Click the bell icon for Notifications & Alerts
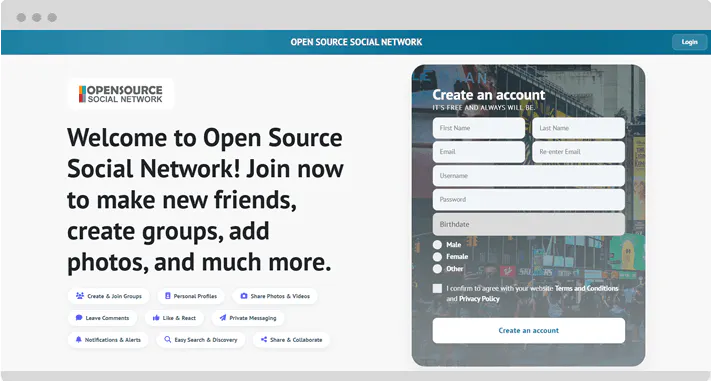 point(78,339)
